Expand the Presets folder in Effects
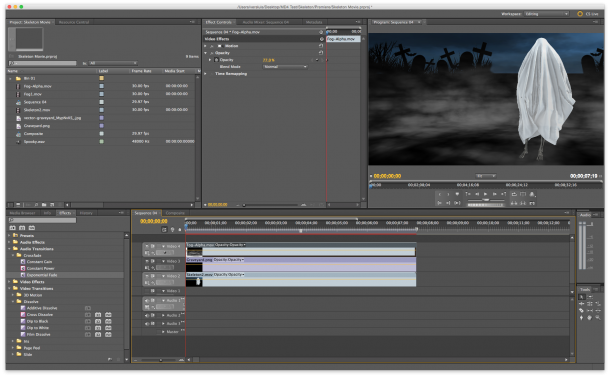The height and width of the screenshot is (377, 610). (9, 235)
